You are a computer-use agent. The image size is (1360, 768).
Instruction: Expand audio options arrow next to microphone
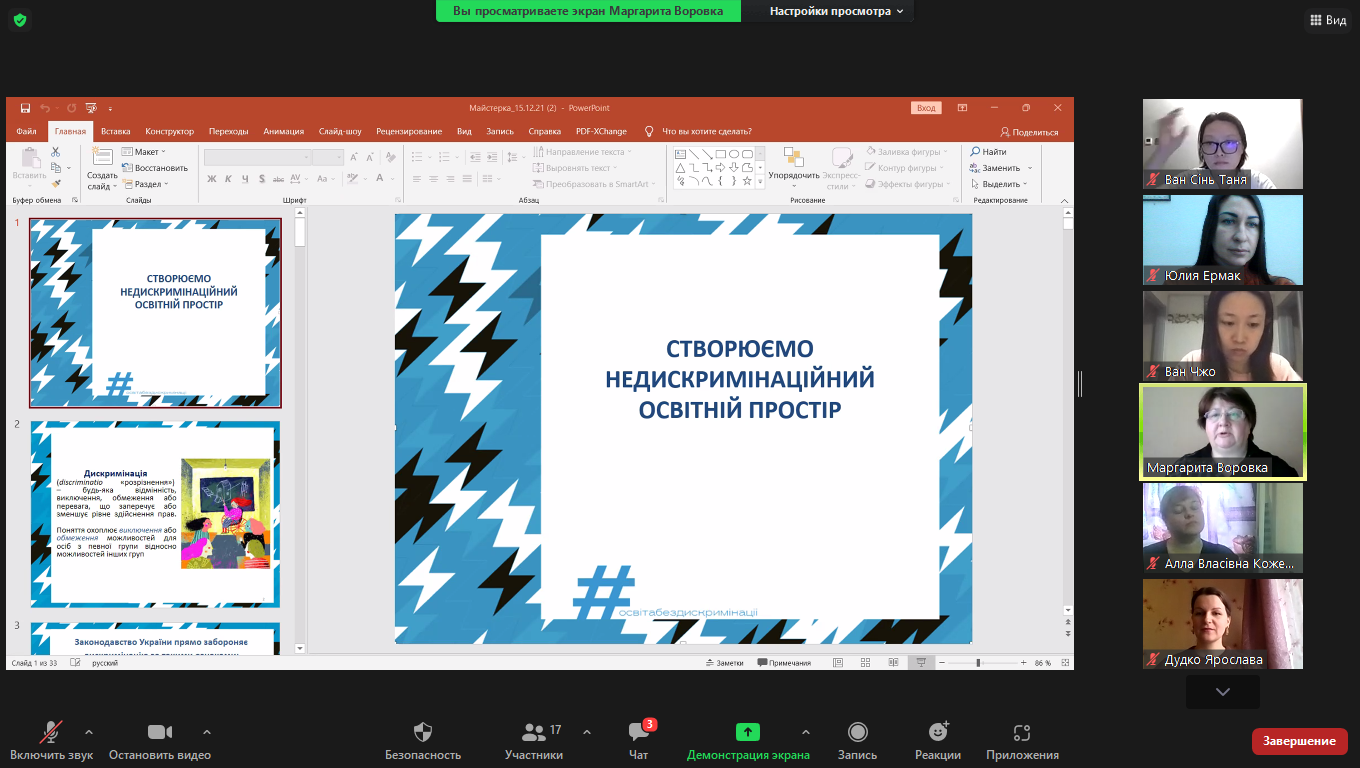tap(89, 731)
